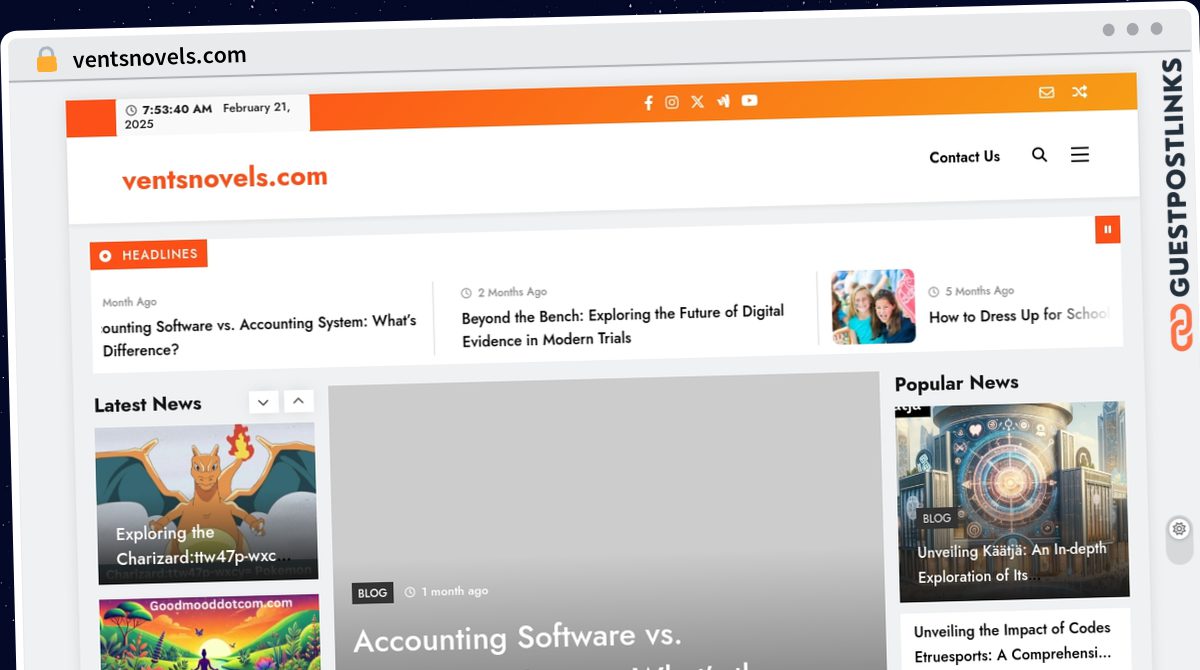Toggle the settings gear side tab

pos(1179,529)
